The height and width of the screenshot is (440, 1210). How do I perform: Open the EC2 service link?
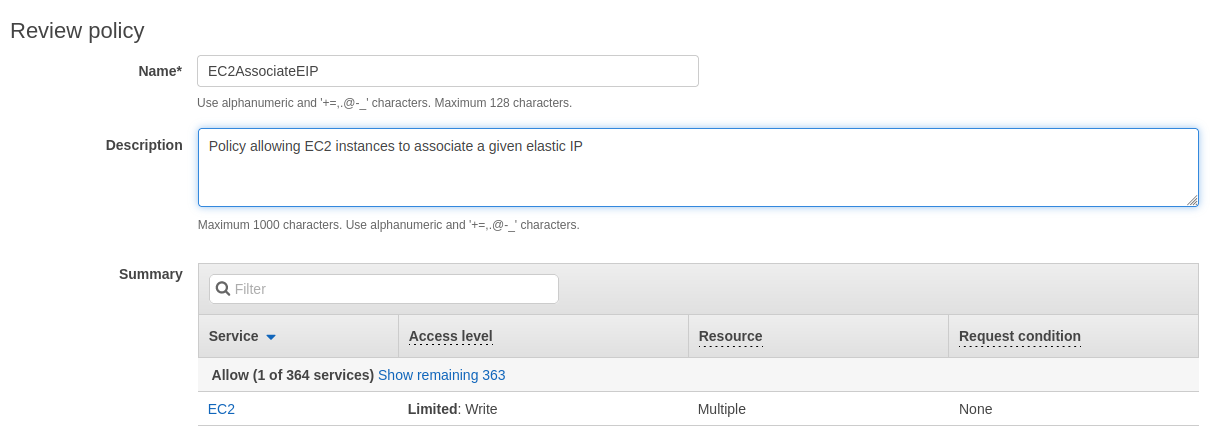(221, 409)
